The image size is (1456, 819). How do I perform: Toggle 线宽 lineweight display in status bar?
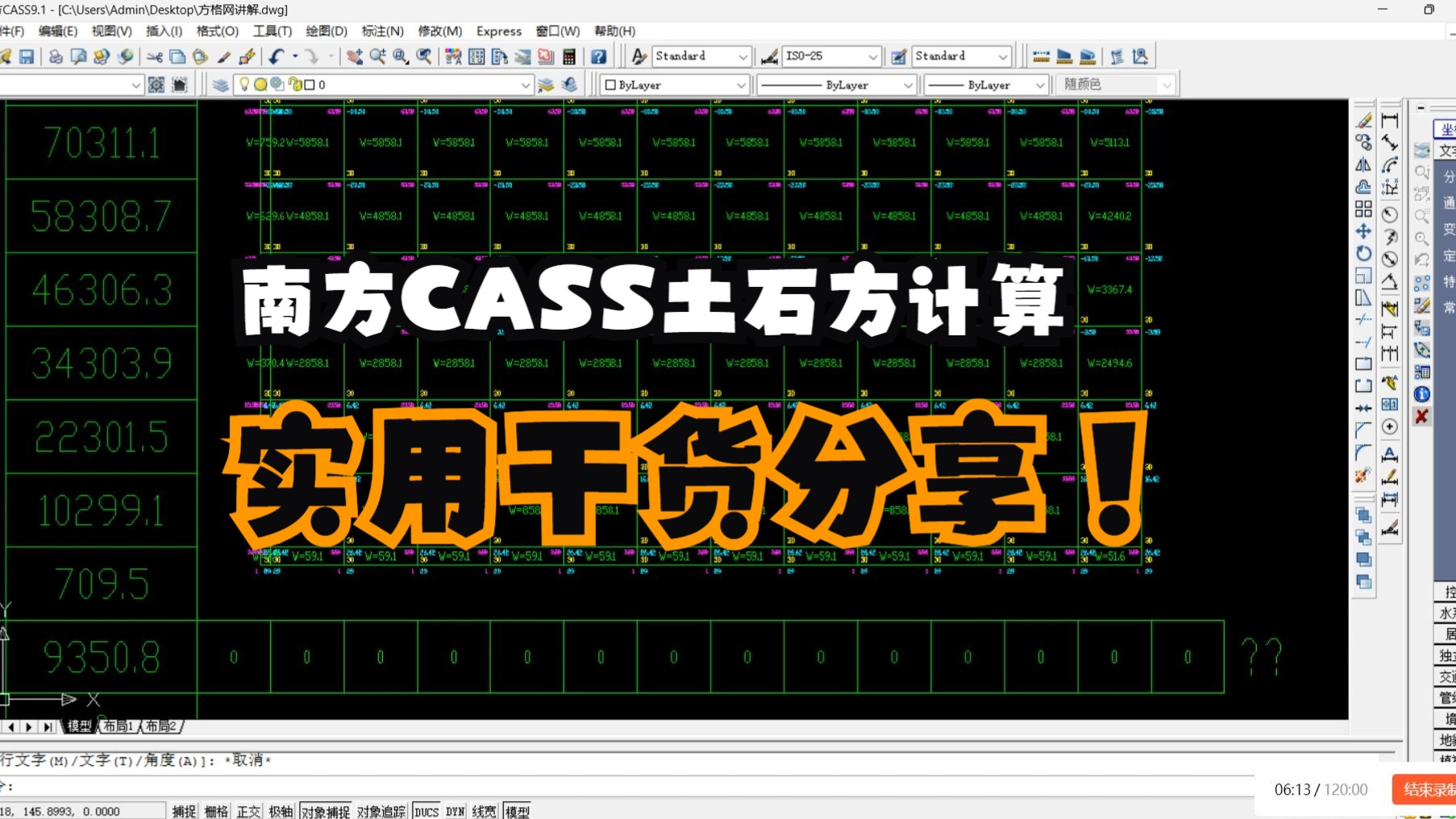(484, 811)
